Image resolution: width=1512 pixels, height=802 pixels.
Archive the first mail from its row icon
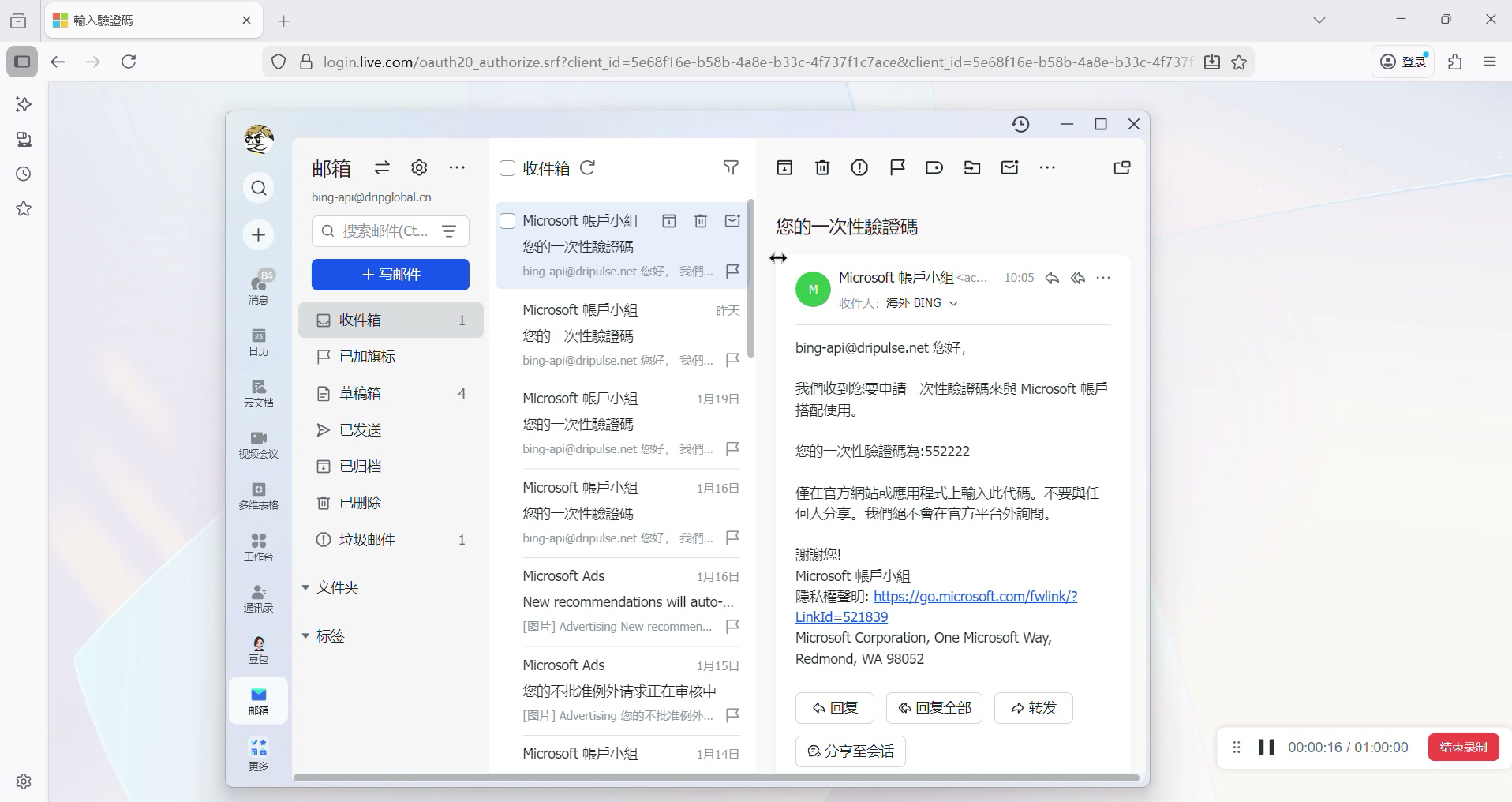[x=669, y=221]
